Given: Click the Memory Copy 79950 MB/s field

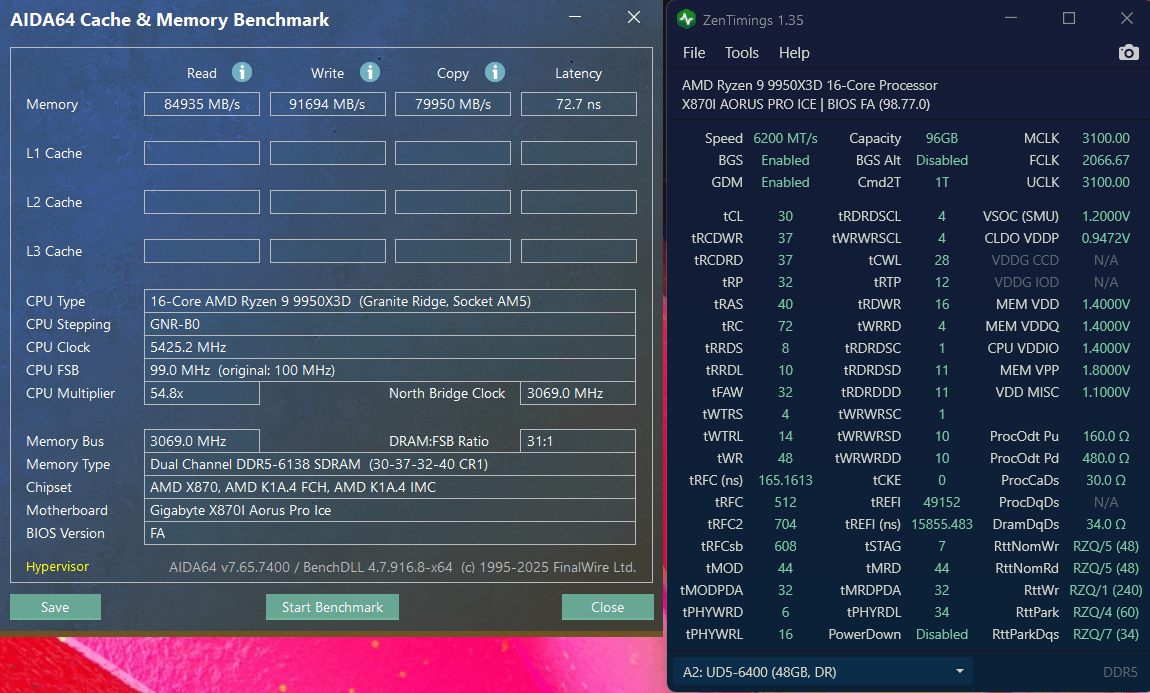Looking at the screenshot, I should coord(453,104).
